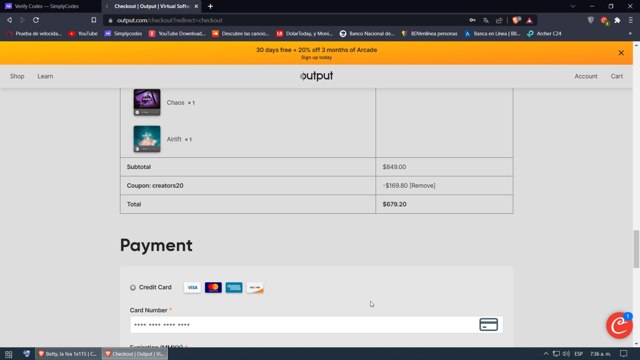
Task: Open the taskbar shield app icon
Action: [27, 353]
